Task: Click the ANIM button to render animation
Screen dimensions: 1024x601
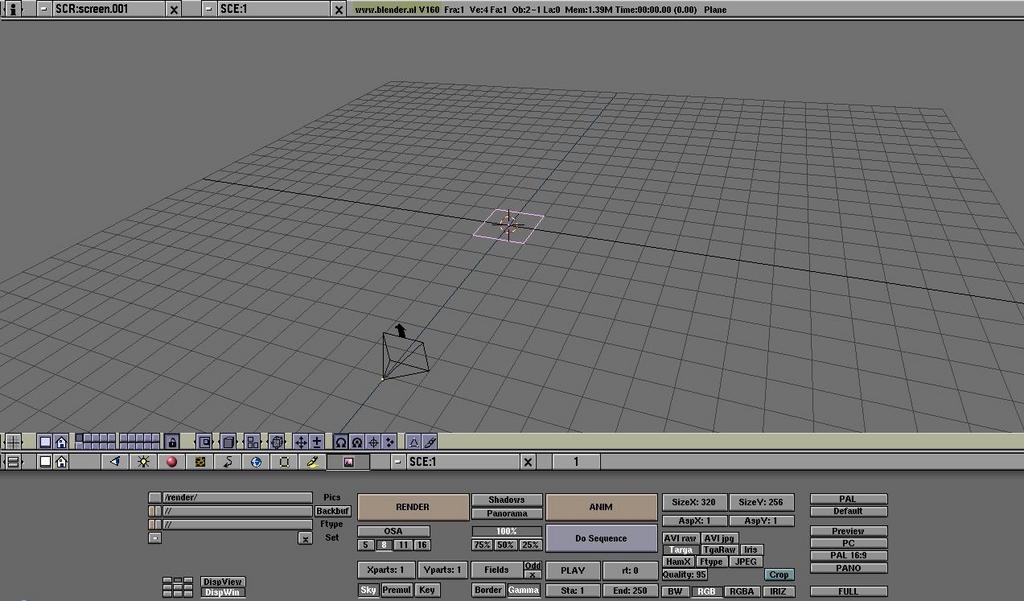Action: (600, 509)
